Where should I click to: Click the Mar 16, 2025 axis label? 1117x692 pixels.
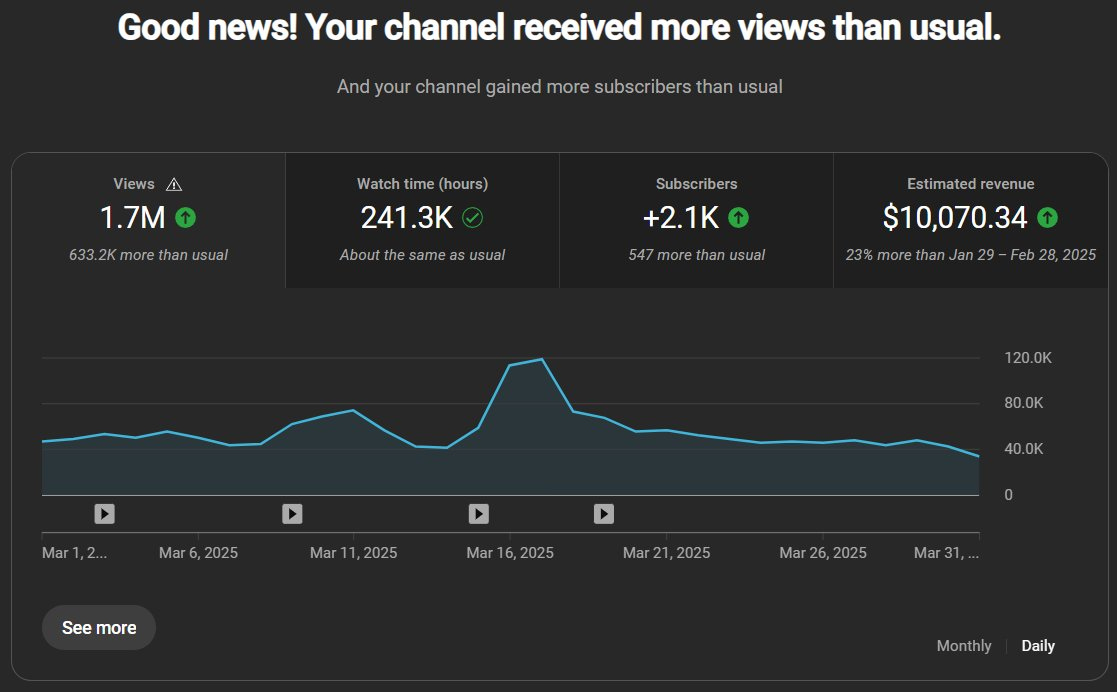pyautogui.click(x=510, y=553)
